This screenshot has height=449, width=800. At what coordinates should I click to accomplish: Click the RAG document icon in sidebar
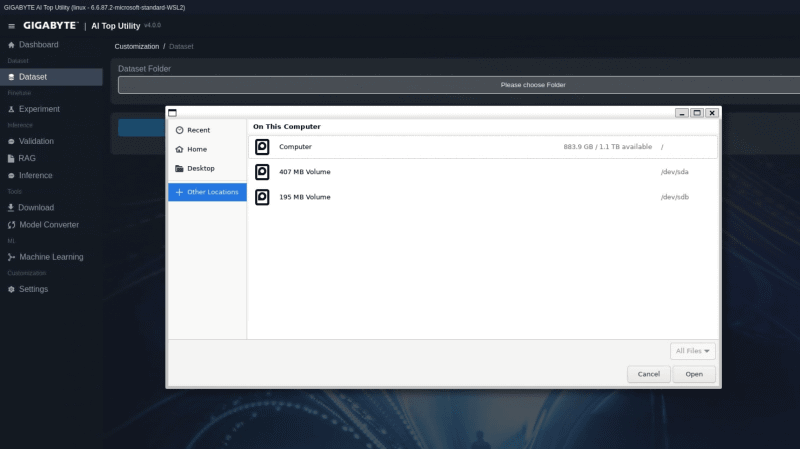point(11,159)
